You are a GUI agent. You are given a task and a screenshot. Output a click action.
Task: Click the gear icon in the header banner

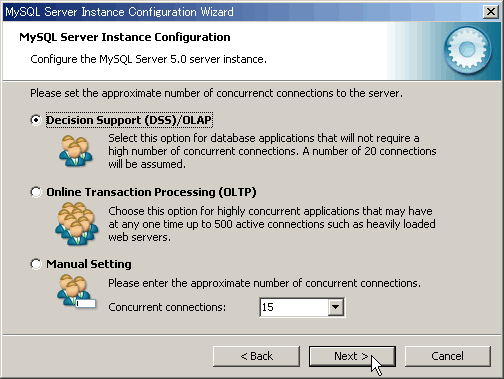click(467, 50)
